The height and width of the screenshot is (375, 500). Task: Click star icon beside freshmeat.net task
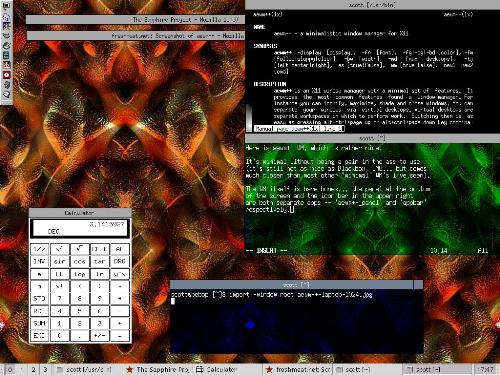[269, 369]
